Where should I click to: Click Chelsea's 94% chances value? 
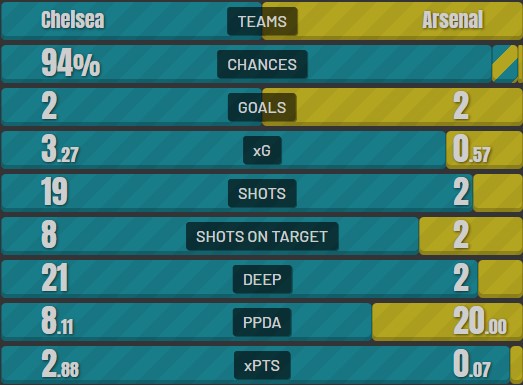71,63
